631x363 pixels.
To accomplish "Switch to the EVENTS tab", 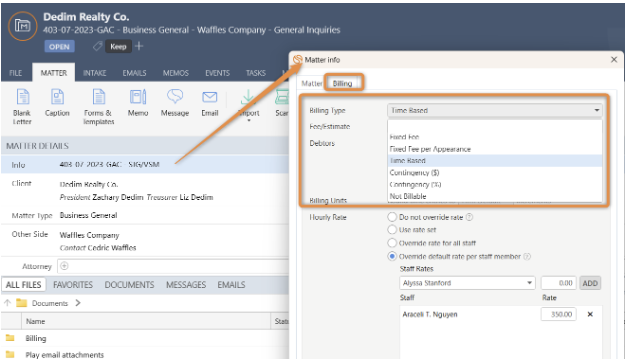I will coord(217,73).
